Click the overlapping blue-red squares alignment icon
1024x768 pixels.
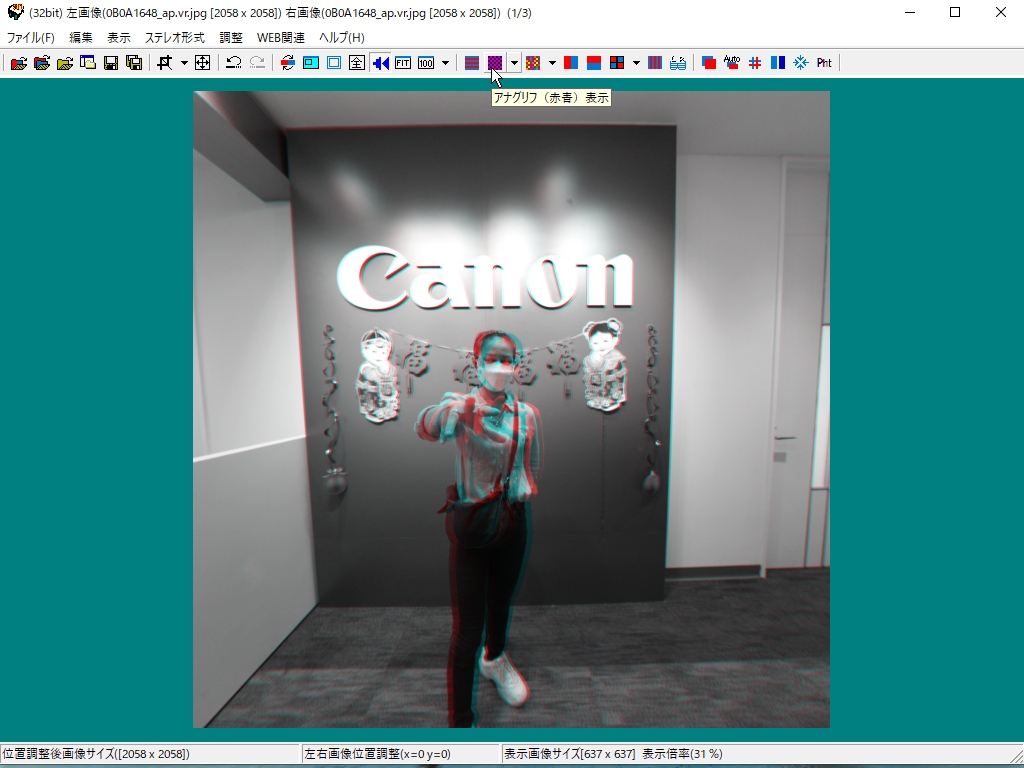tap(709, 63)
